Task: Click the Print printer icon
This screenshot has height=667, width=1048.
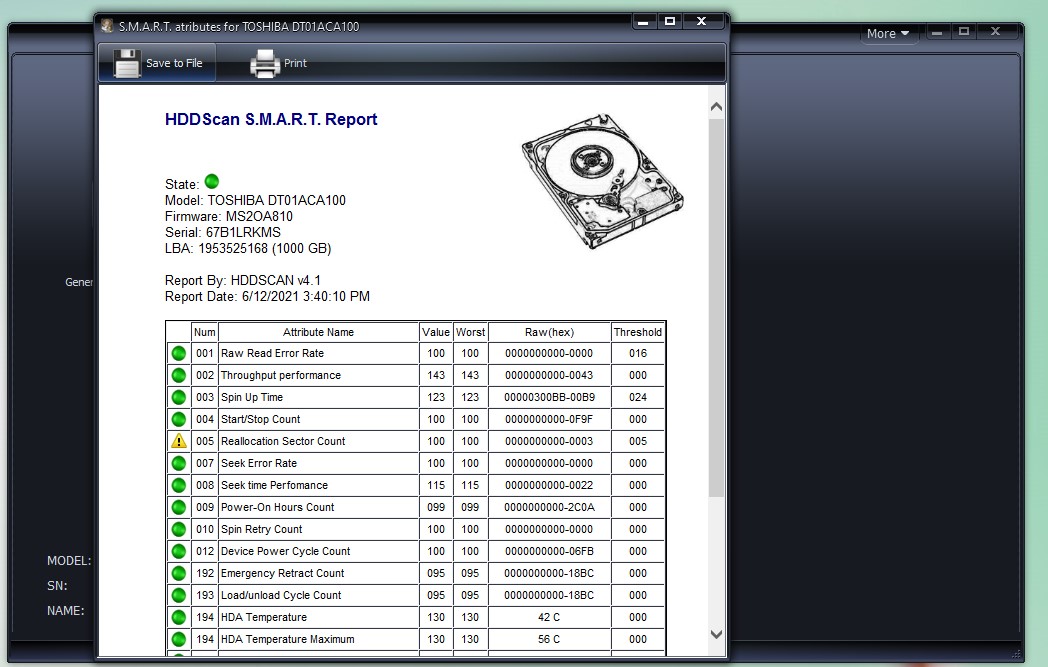Action: pos(265,63)
